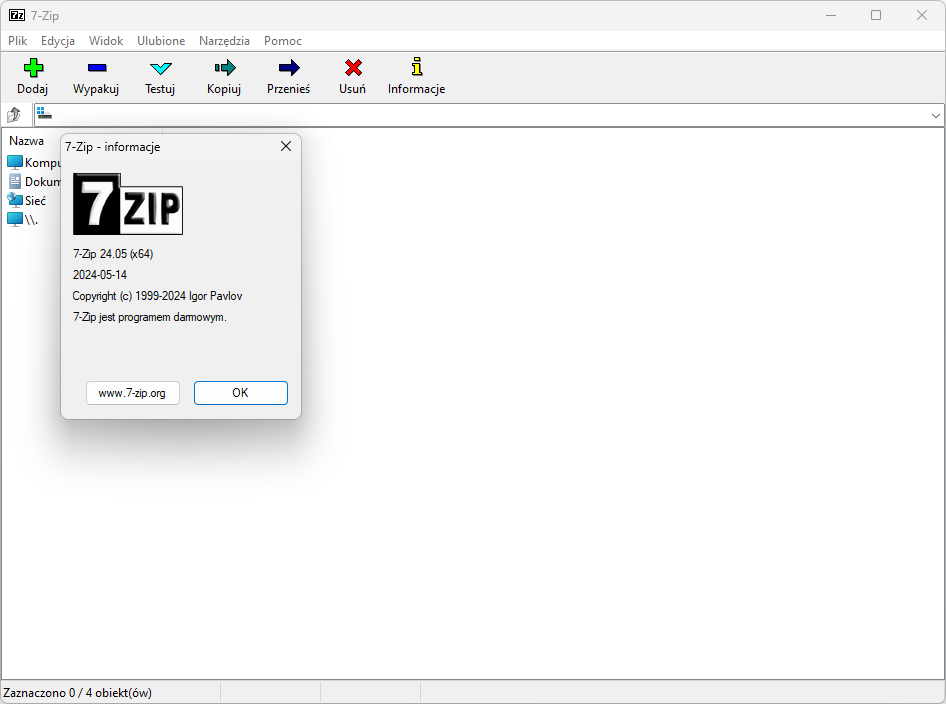Open the Narzędzia menu
Viewport: 946px width, 704px height.
(x=224, y=41)
